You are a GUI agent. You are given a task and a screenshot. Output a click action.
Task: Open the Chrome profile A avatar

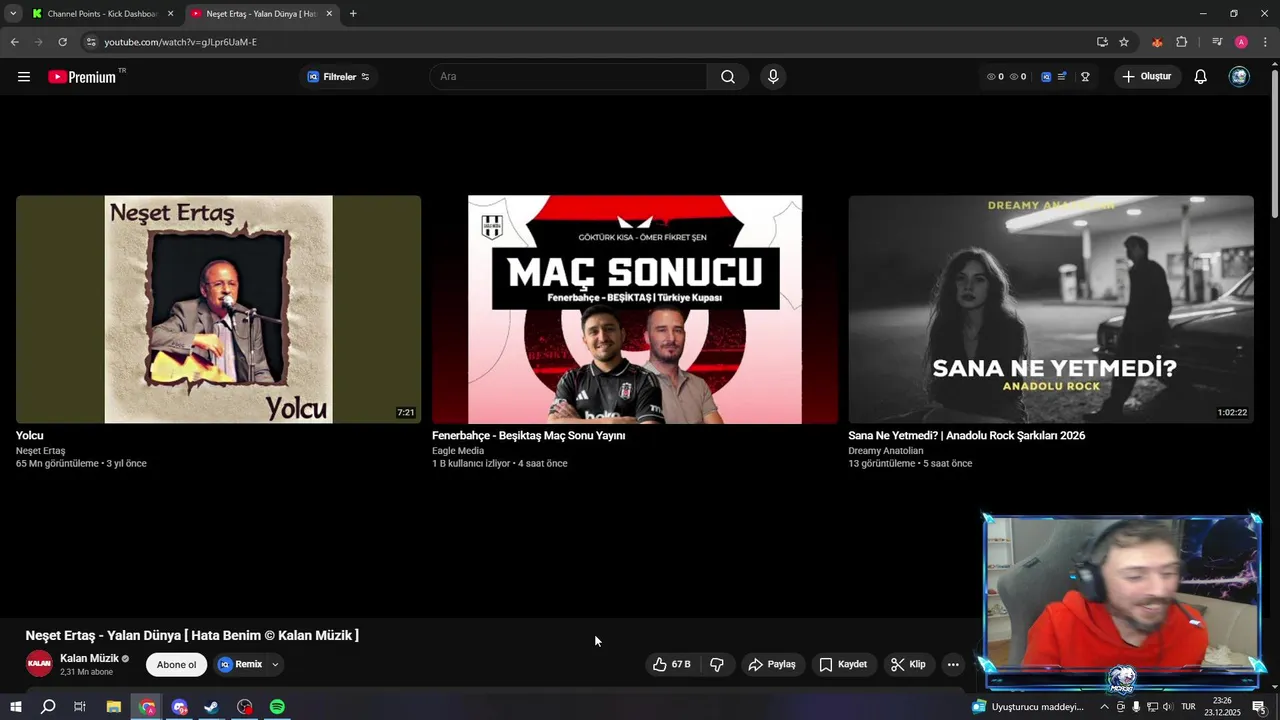[1241, 42]
